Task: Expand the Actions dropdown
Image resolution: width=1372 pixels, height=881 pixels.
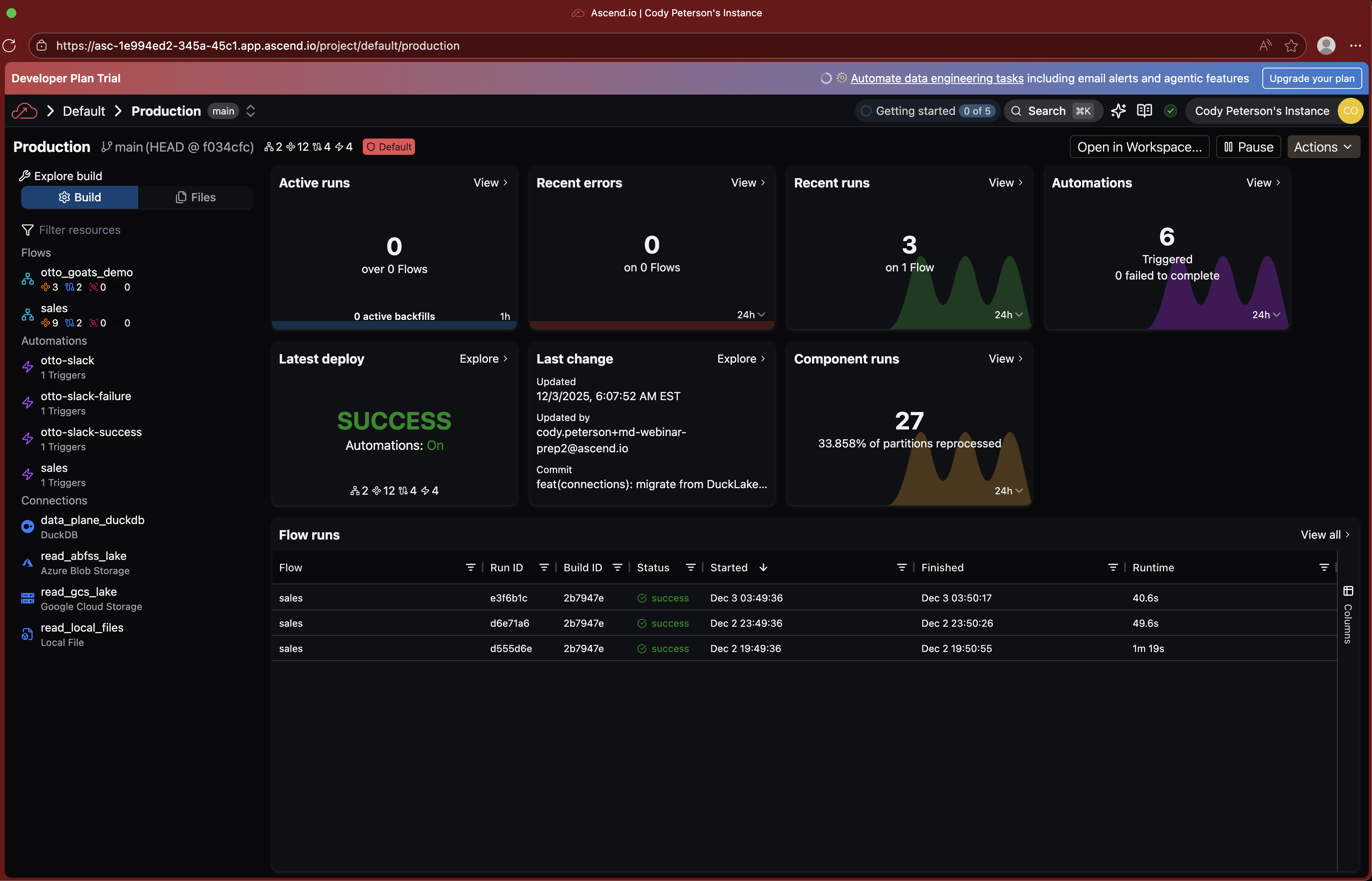Action: [x=1323, y=147]
